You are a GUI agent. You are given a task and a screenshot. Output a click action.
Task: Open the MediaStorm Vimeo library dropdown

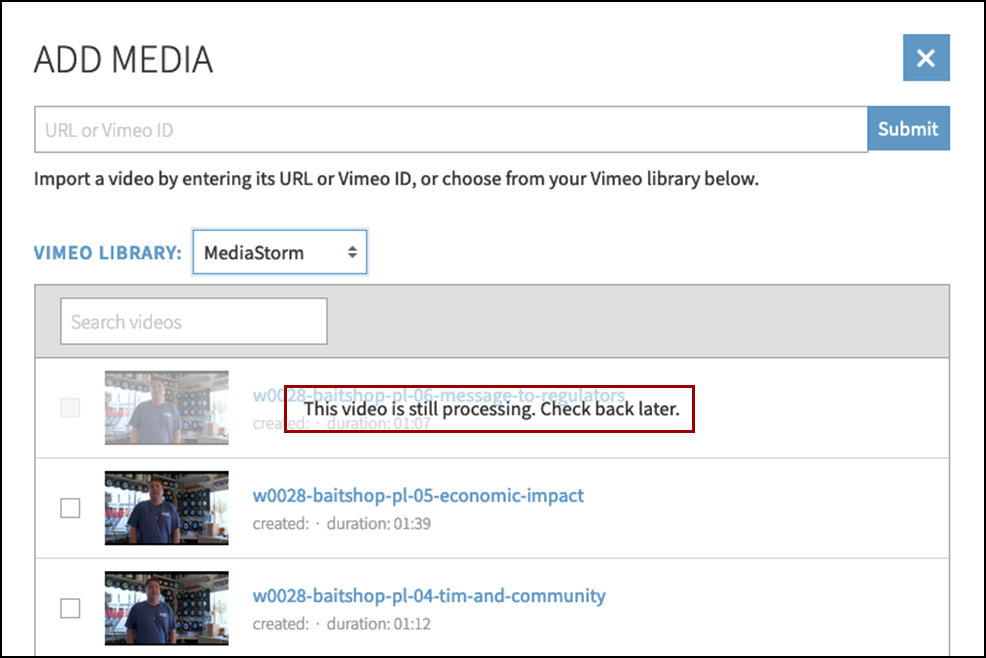pyautogui.click(x=279, y=253)
